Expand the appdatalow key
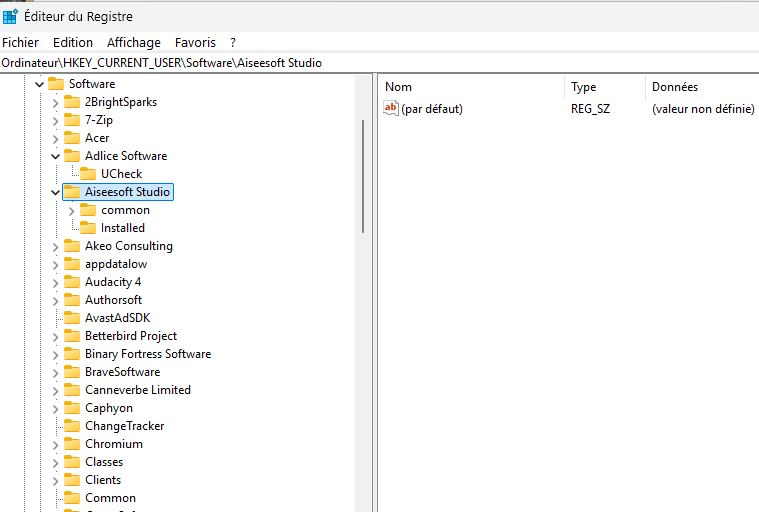 (x=55, y=265)
